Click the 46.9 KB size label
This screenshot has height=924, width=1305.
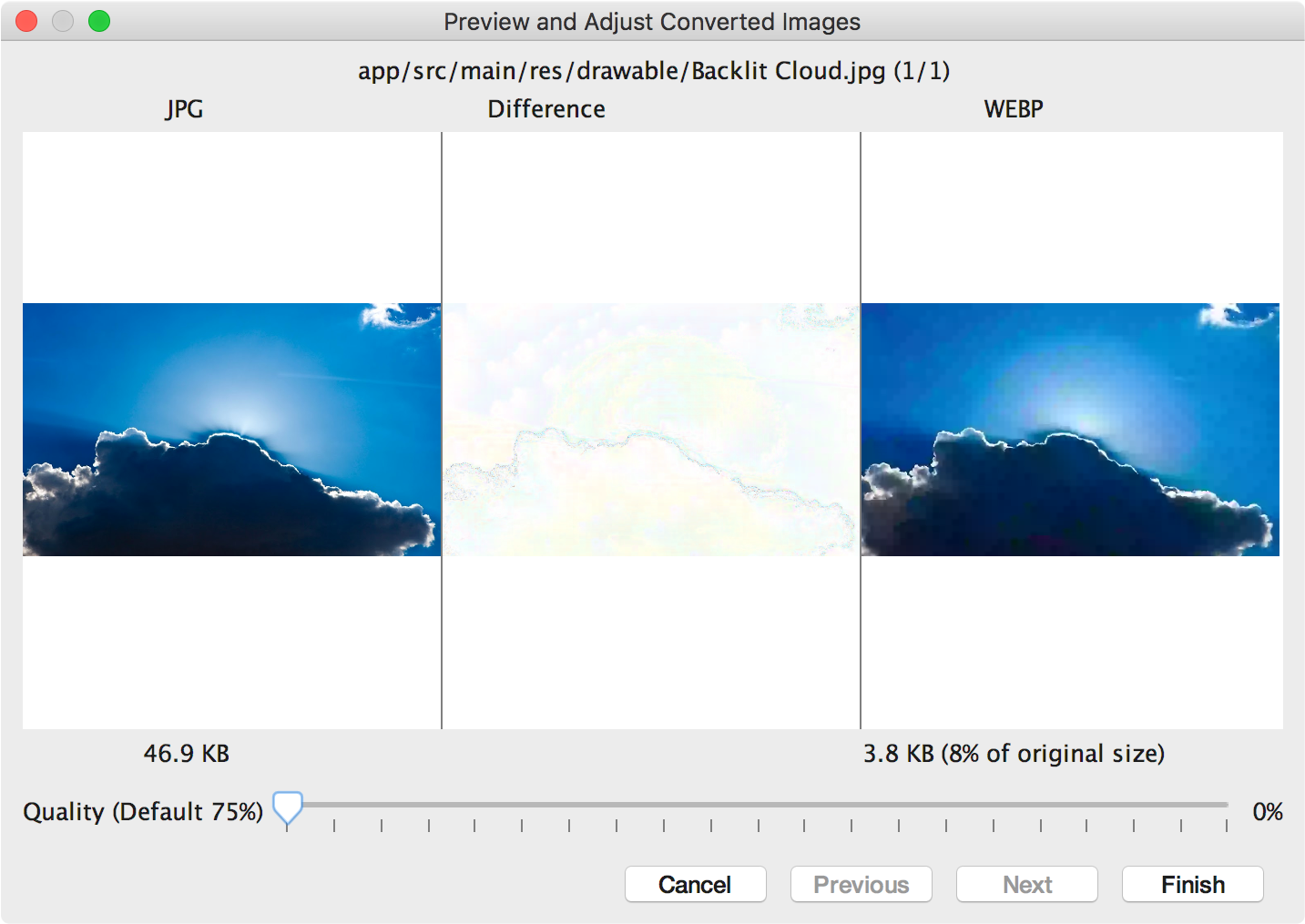click(x=187, y=754)
